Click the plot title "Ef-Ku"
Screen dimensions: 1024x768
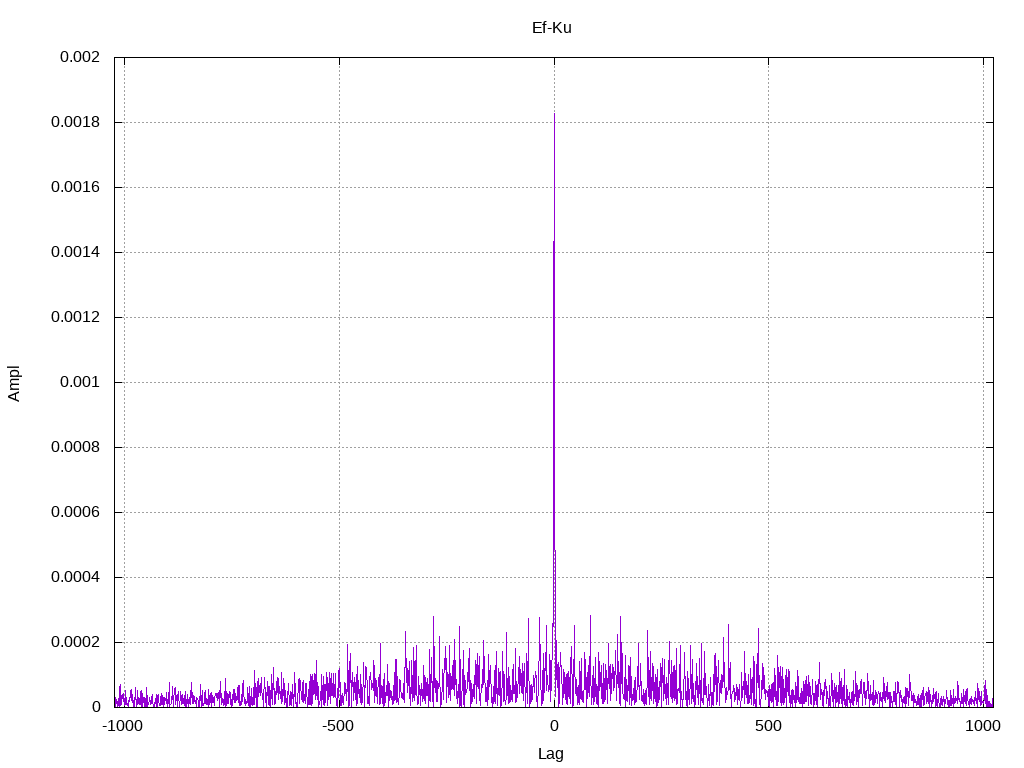coord(552,27)
